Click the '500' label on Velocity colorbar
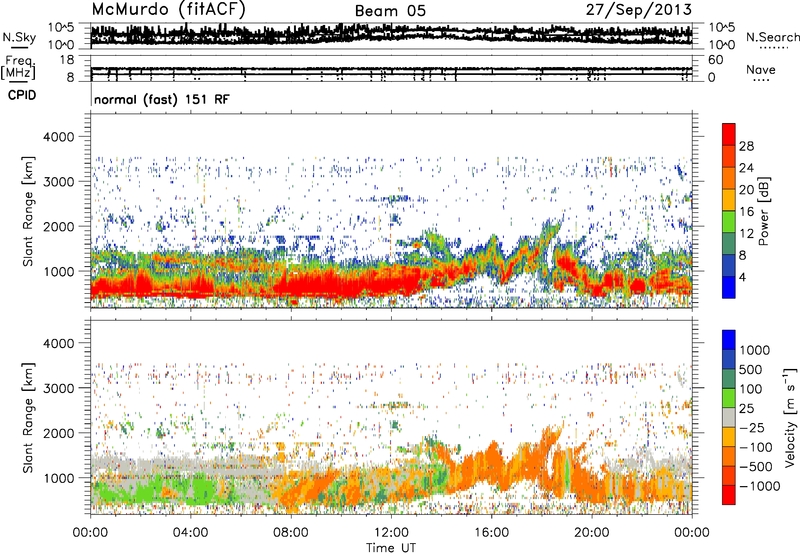Image resolution: width=800 pixels, height=554 pixels. click(x=751, y=370)
